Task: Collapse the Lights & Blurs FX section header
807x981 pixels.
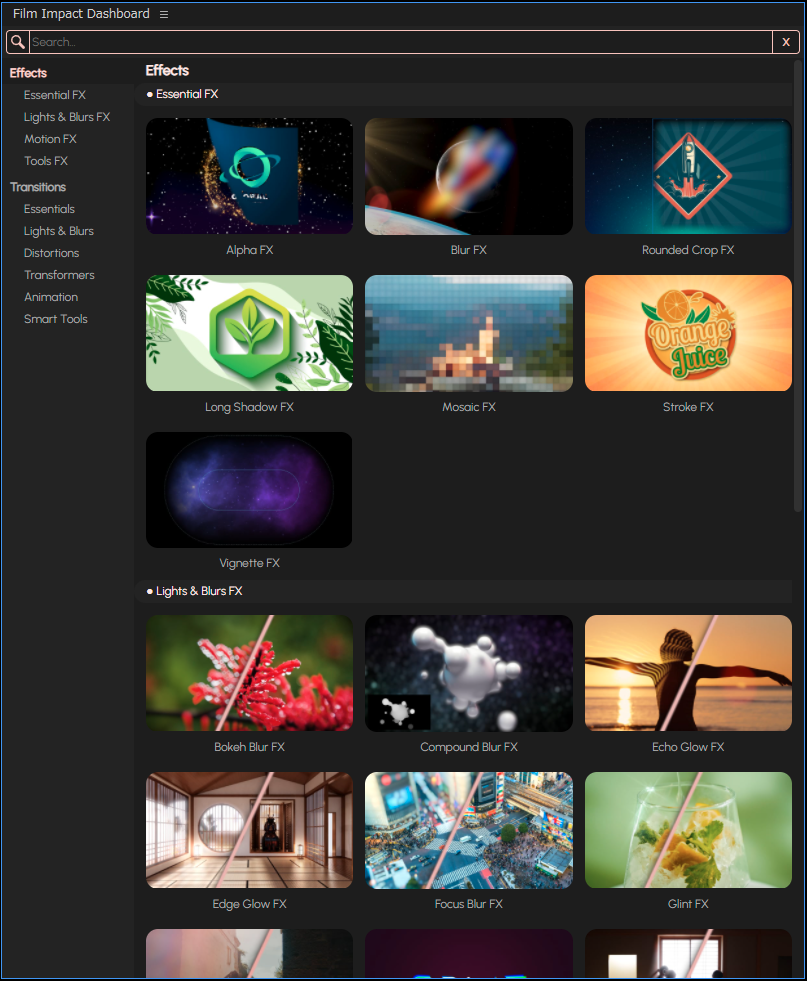Action: (464, 591)
